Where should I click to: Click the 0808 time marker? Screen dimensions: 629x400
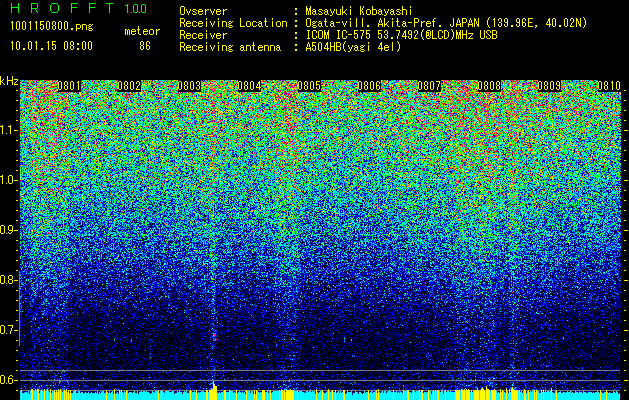click(x=489, y=86)
